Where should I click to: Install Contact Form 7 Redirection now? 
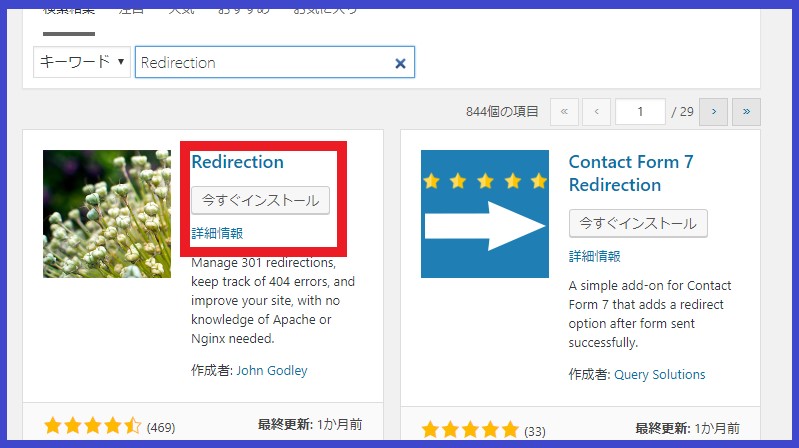click(x=638, y=223)
